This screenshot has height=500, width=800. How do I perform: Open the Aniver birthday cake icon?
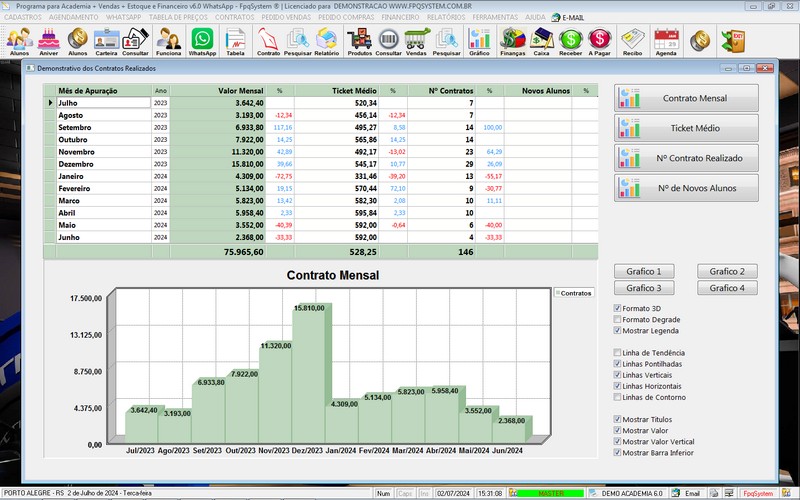pos(48,41)
